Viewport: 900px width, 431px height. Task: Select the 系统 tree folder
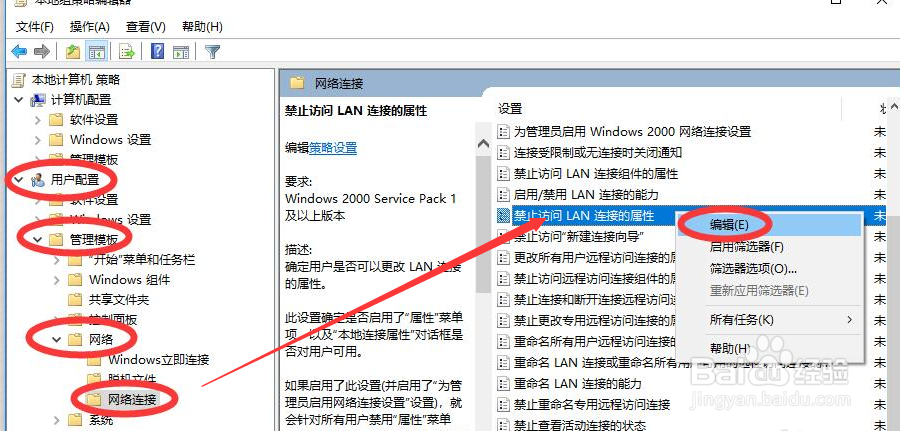101,420
